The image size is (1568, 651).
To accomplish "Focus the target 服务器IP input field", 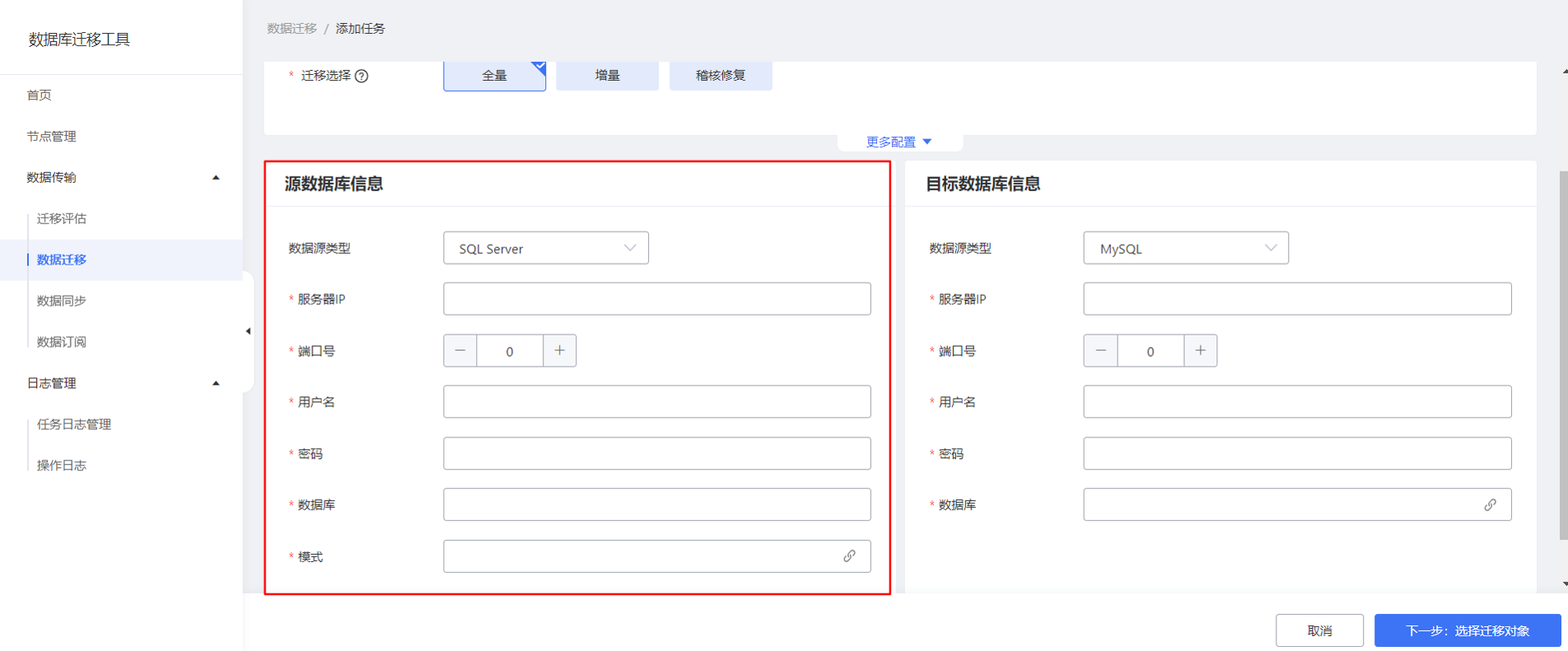I will 1297,299.
